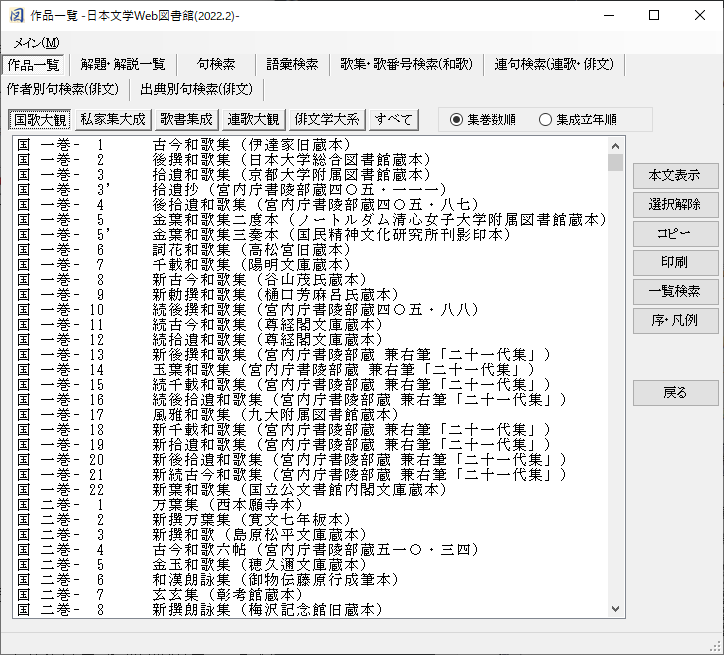
Task: Select the 新拾遺和歌集 row
Action: 310,445
